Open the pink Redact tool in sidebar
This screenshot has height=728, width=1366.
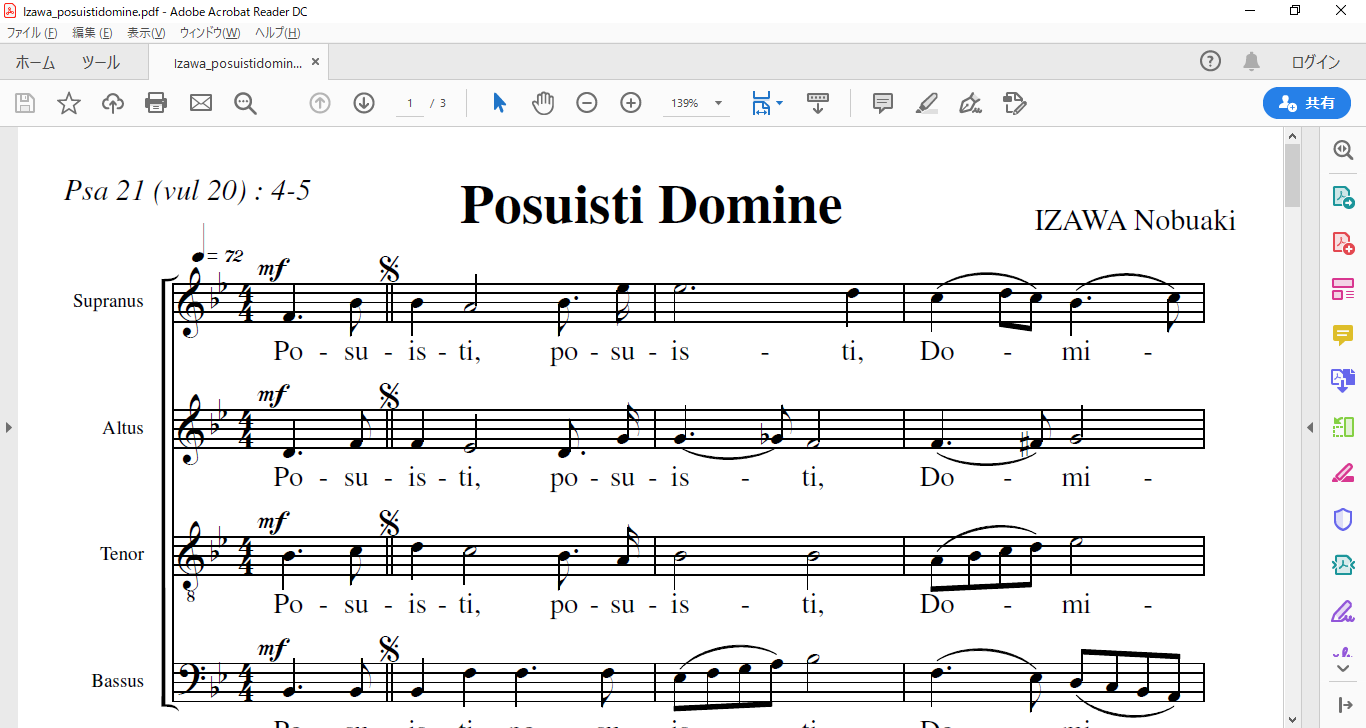(x=1343, y=473)
